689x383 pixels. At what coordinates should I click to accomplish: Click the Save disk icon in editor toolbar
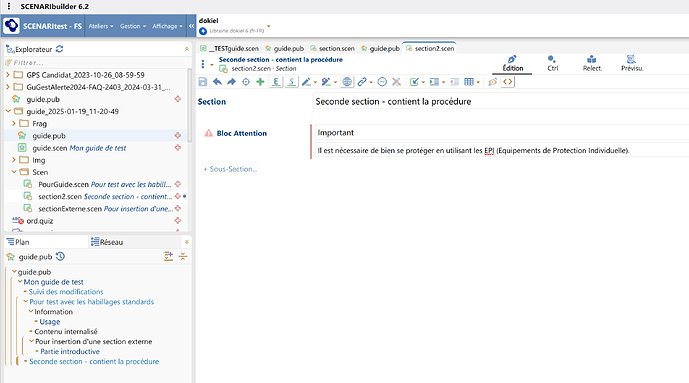(x=203, y=82)
